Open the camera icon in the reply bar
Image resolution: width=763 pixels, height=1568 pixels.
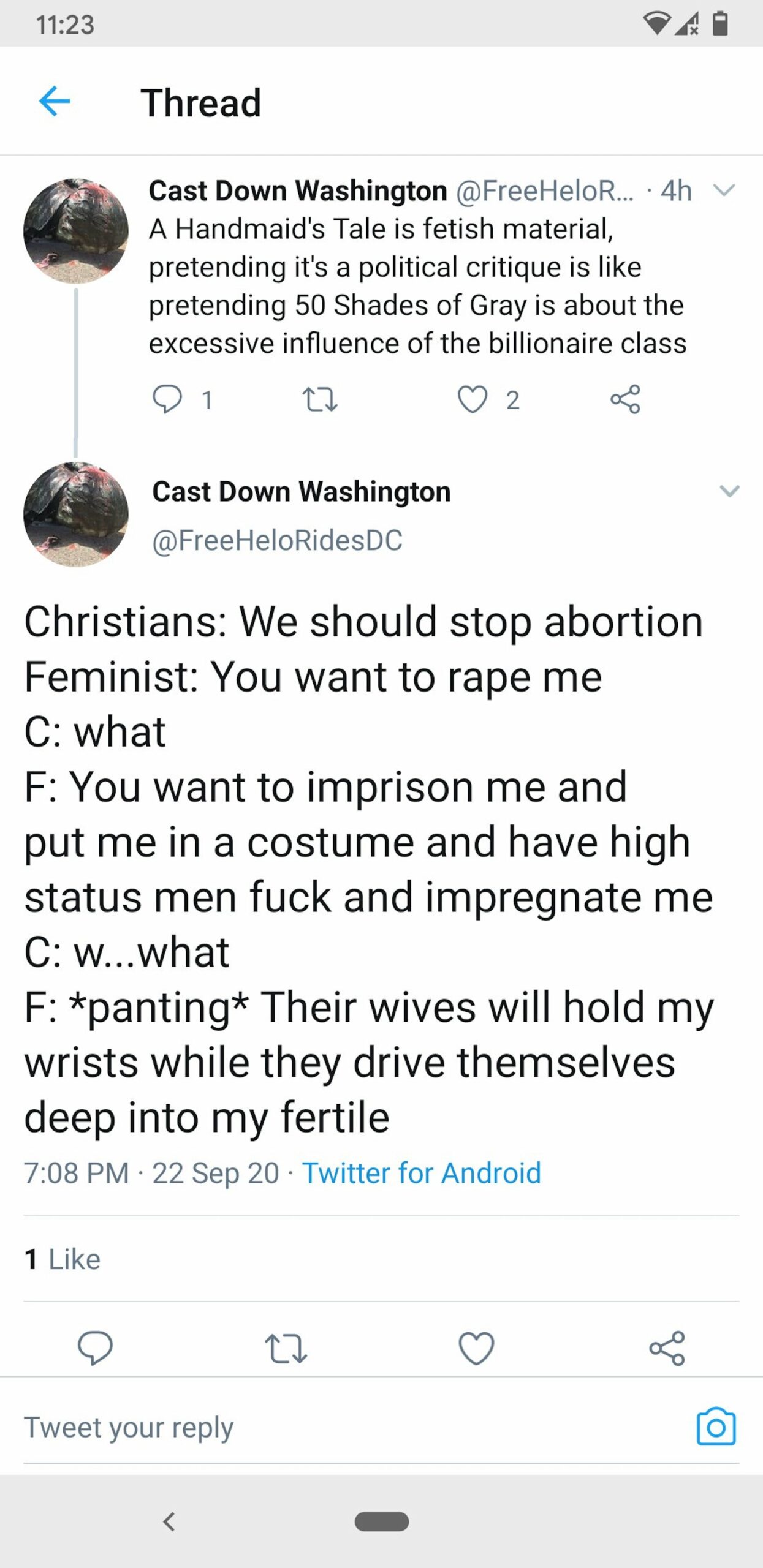pyautogui.click(x=716, y=1427)
